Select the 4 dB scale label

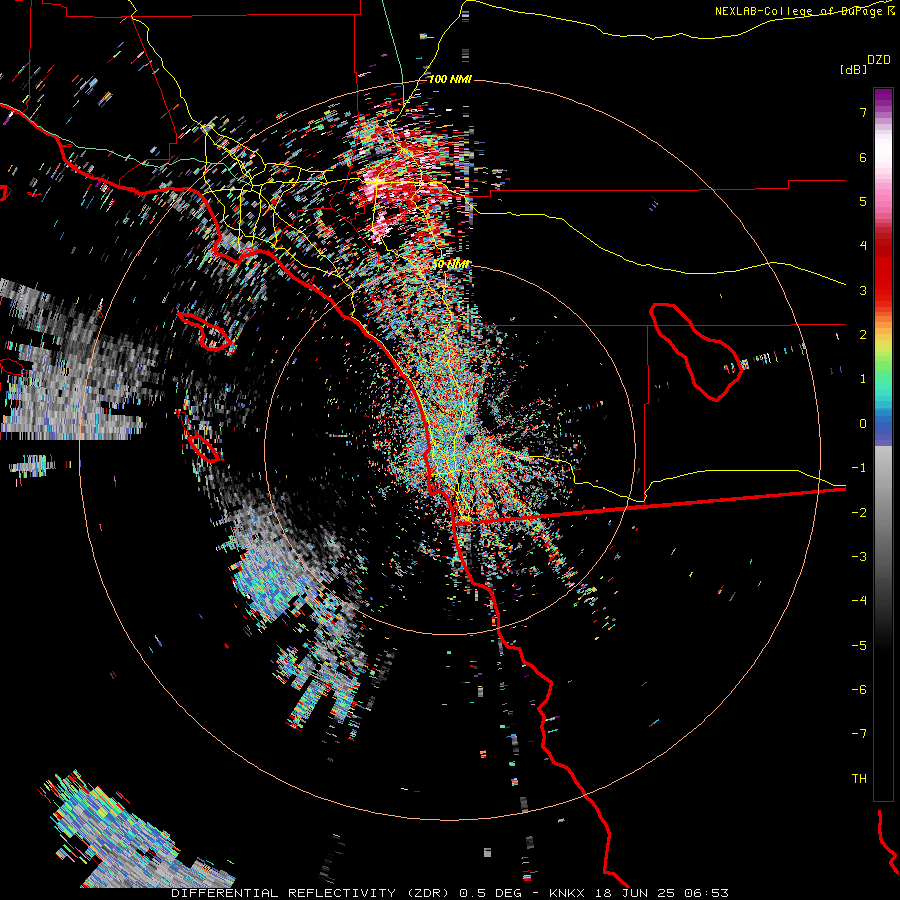(863, 246)
